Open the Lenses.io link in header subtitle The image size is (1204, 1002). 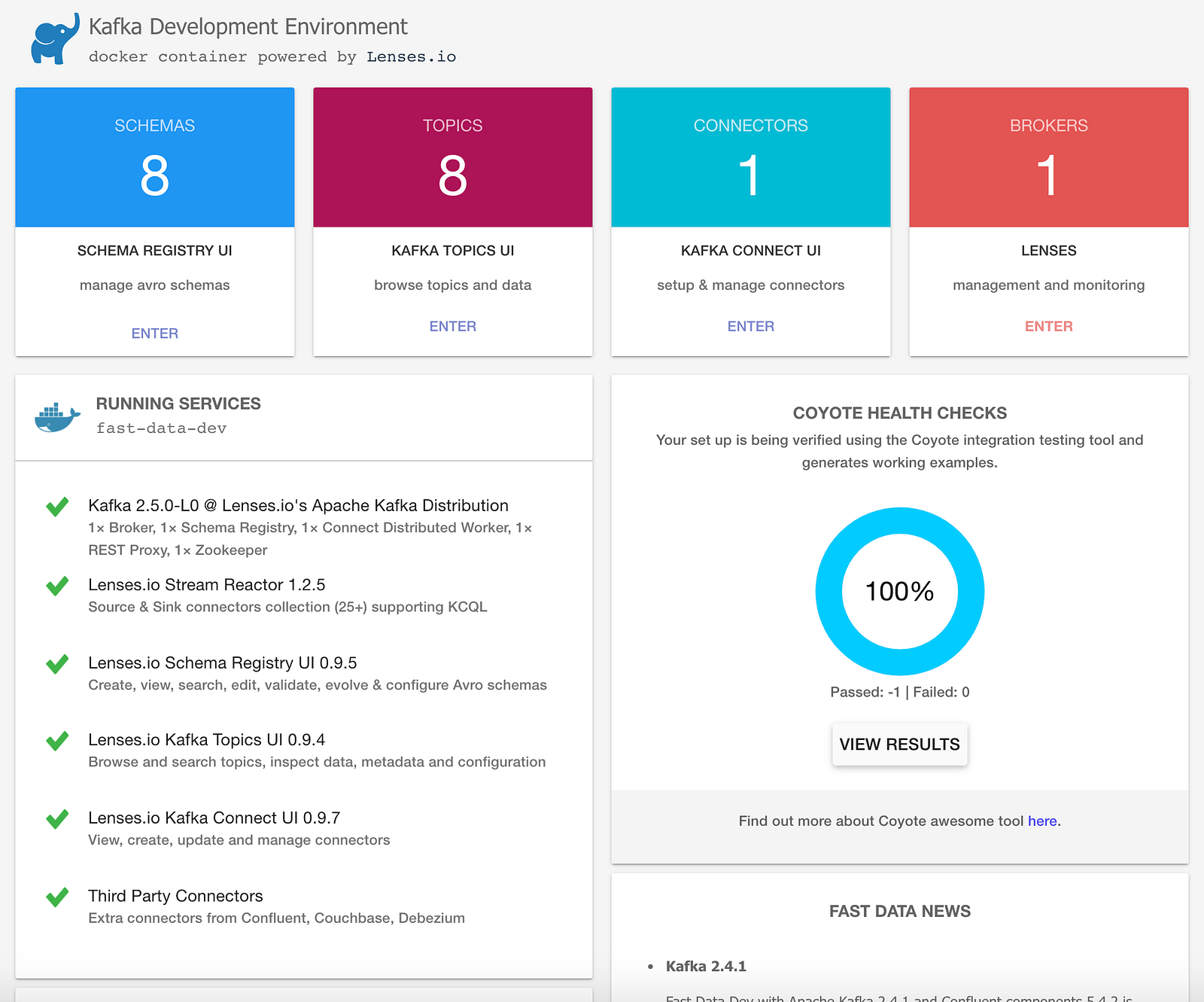click(x=412, y=57)
